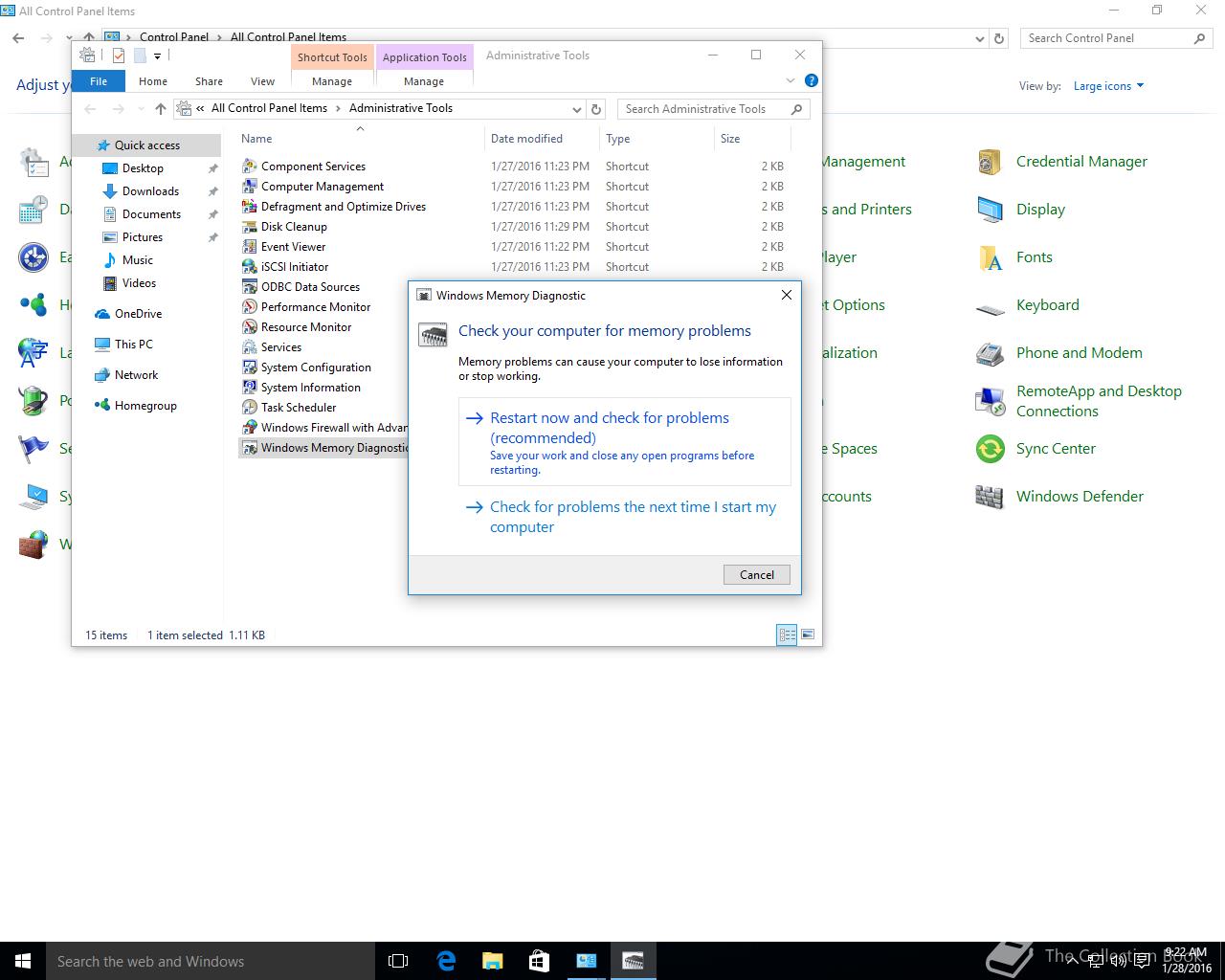Open Share tab in Explorer ribbon
Screen dimensions: 1225x980
(209, 81)
